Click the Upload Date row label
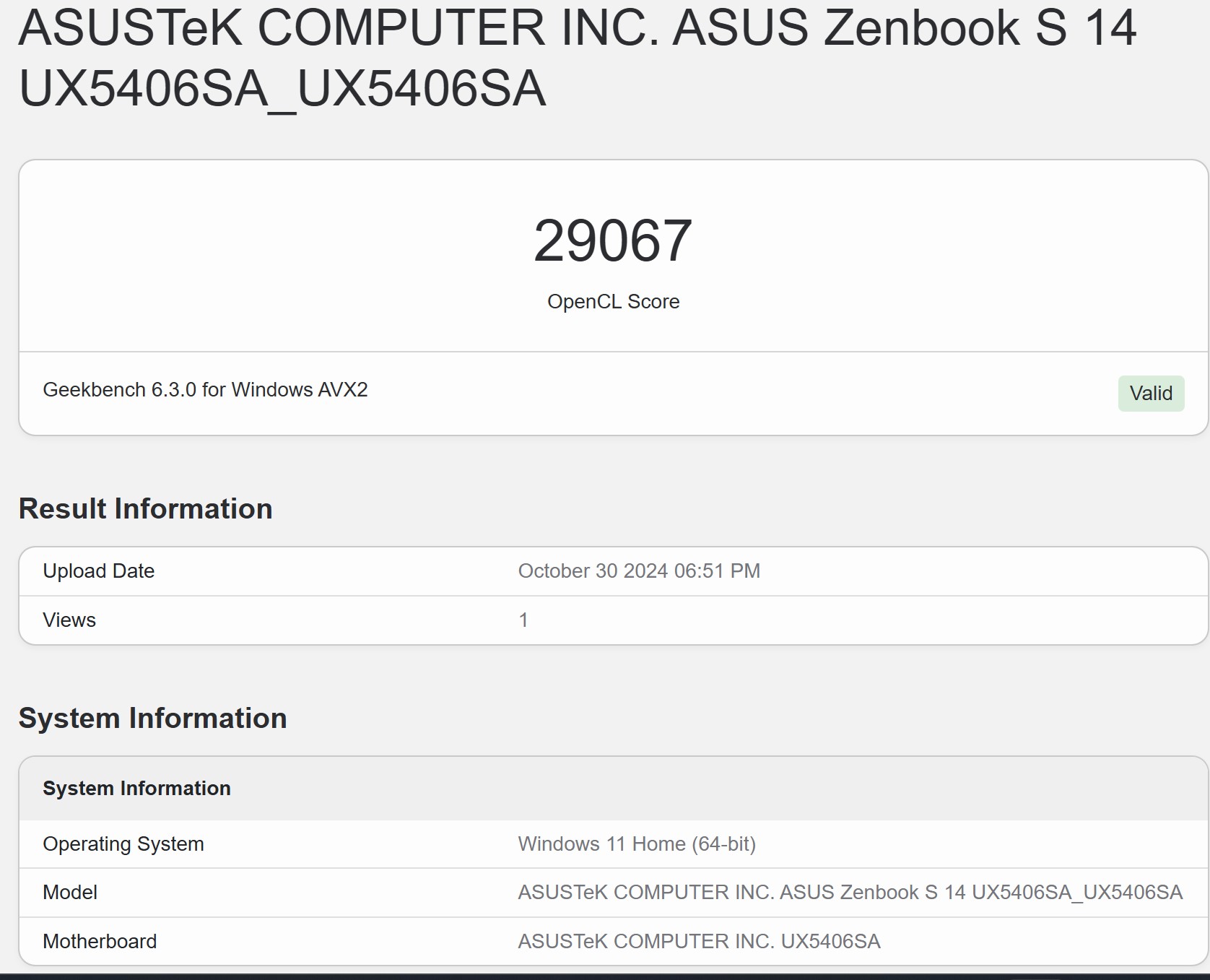Screen dimensions: 1210x980 (99, 571)
